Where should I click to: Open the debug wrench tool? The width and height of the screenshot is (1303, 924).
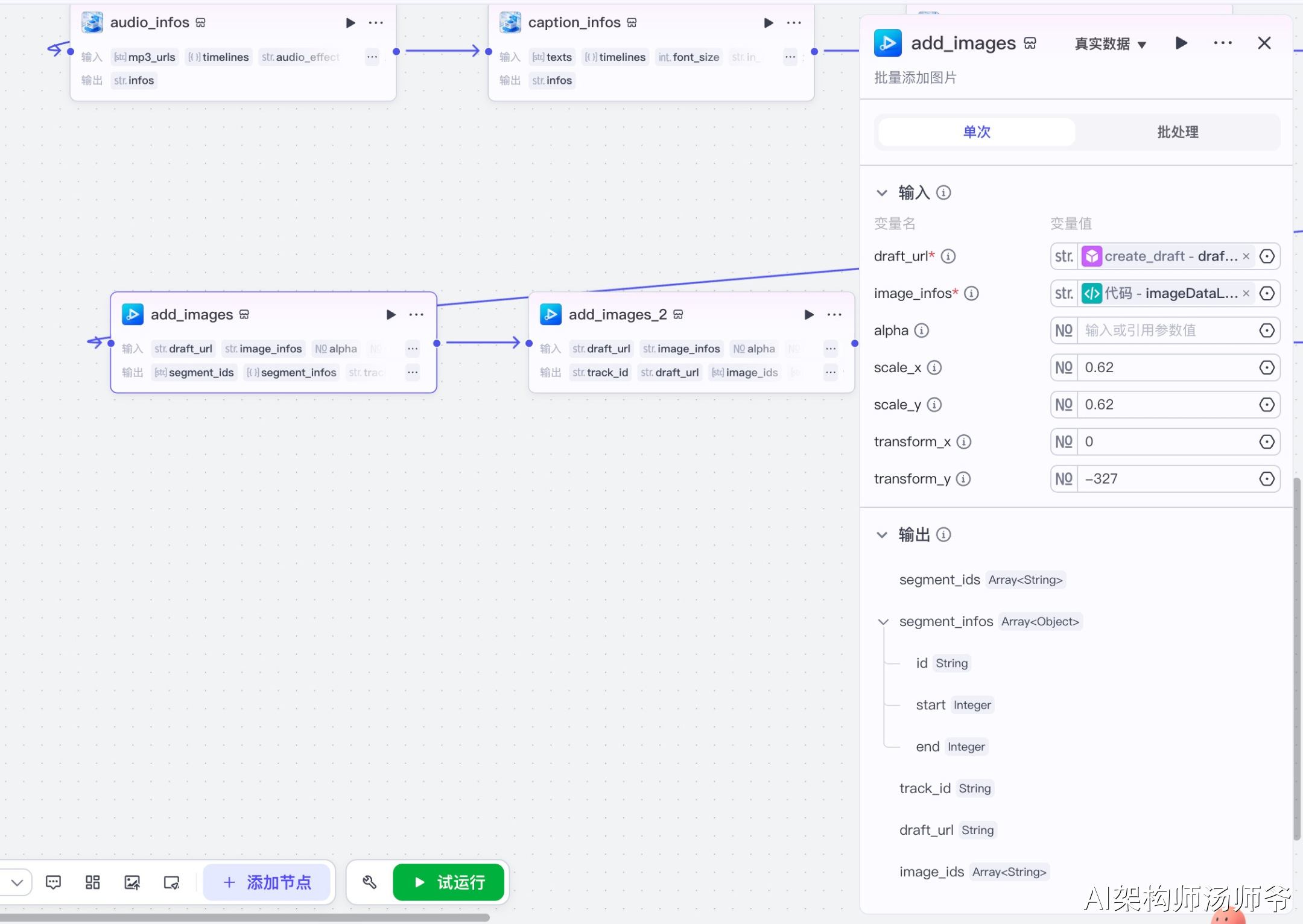point(369,882)
